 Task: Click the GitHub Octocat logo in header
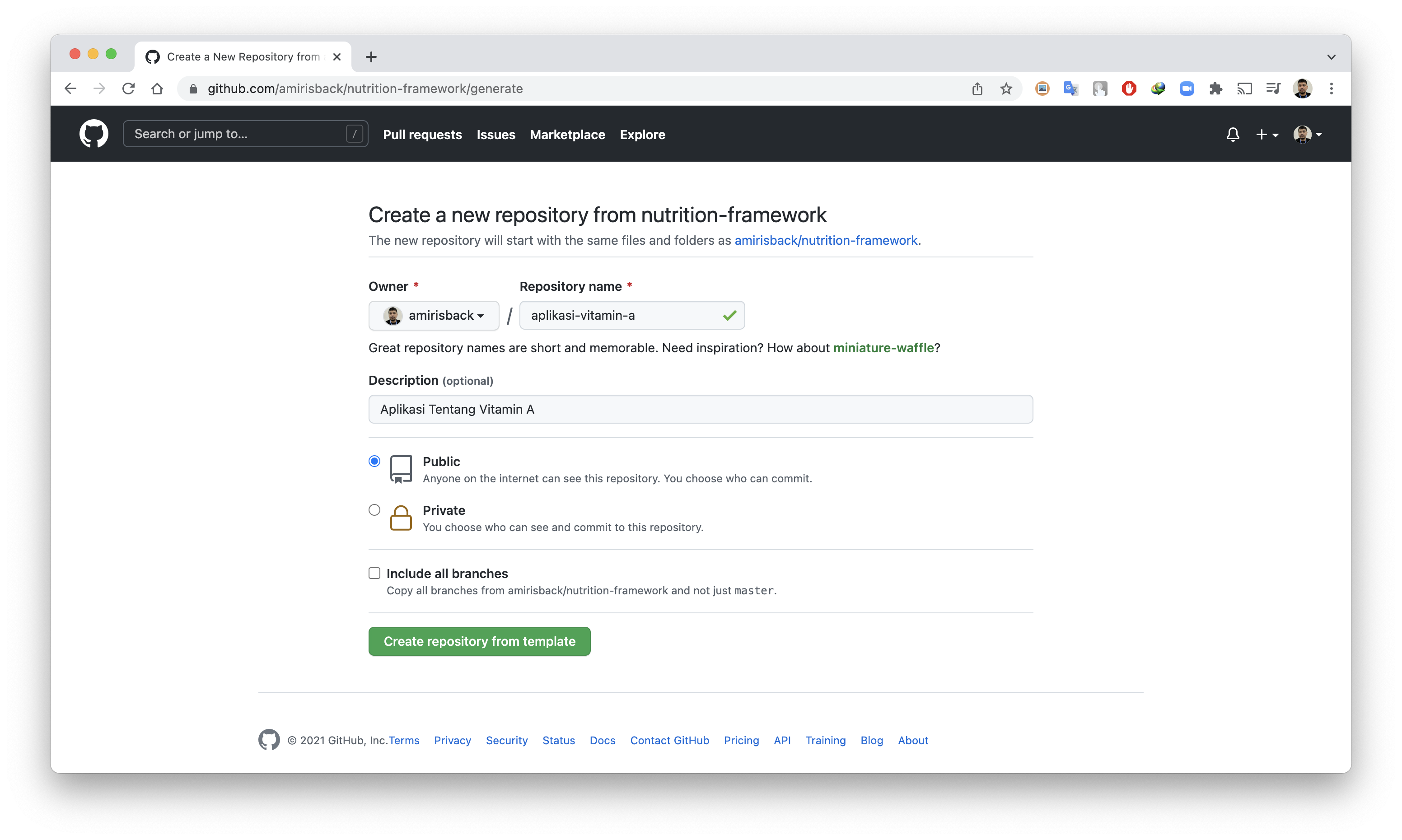pyautogui.click(x=93, y=134)
